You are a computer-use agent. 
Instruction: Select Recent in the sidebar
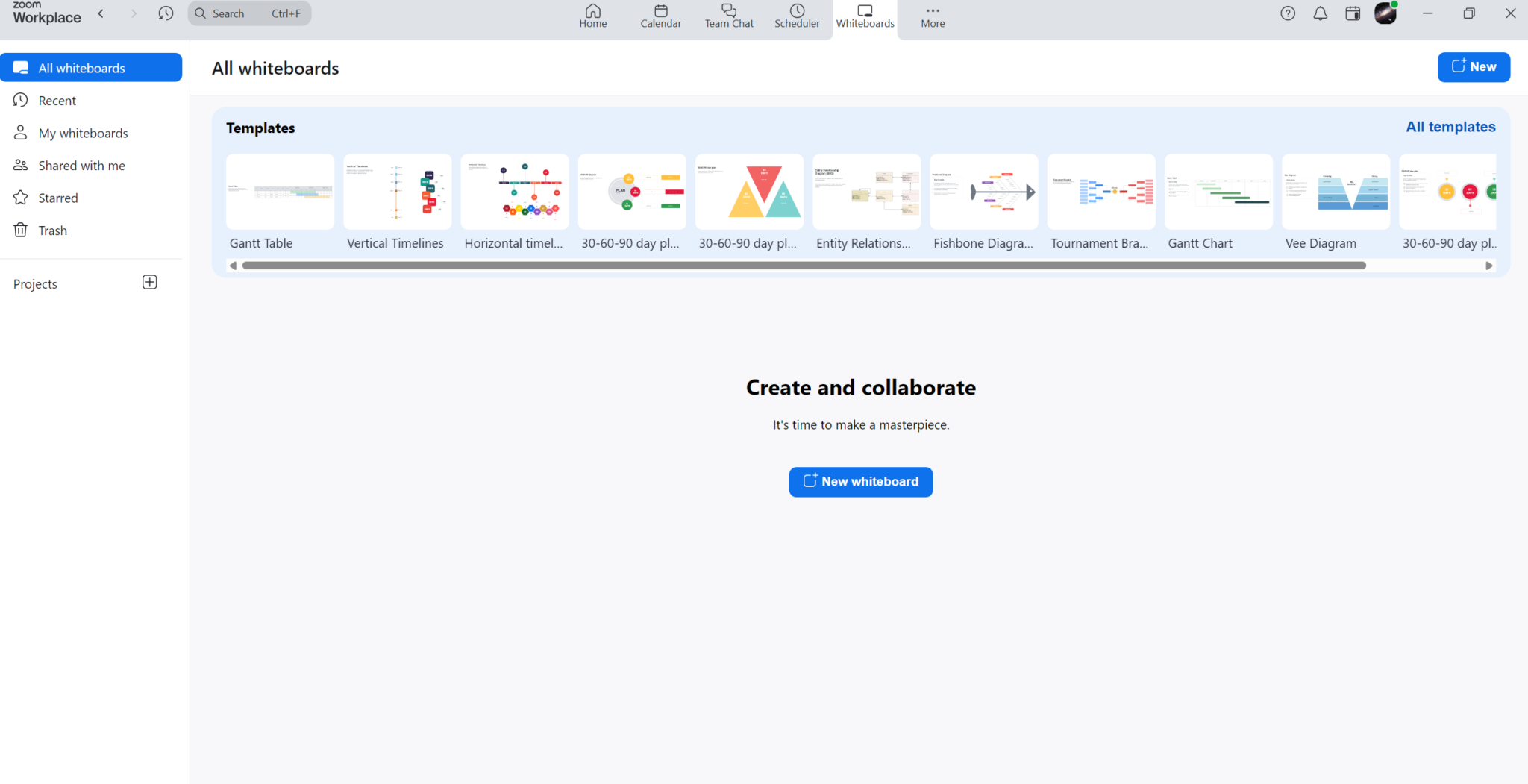point(57,100)
